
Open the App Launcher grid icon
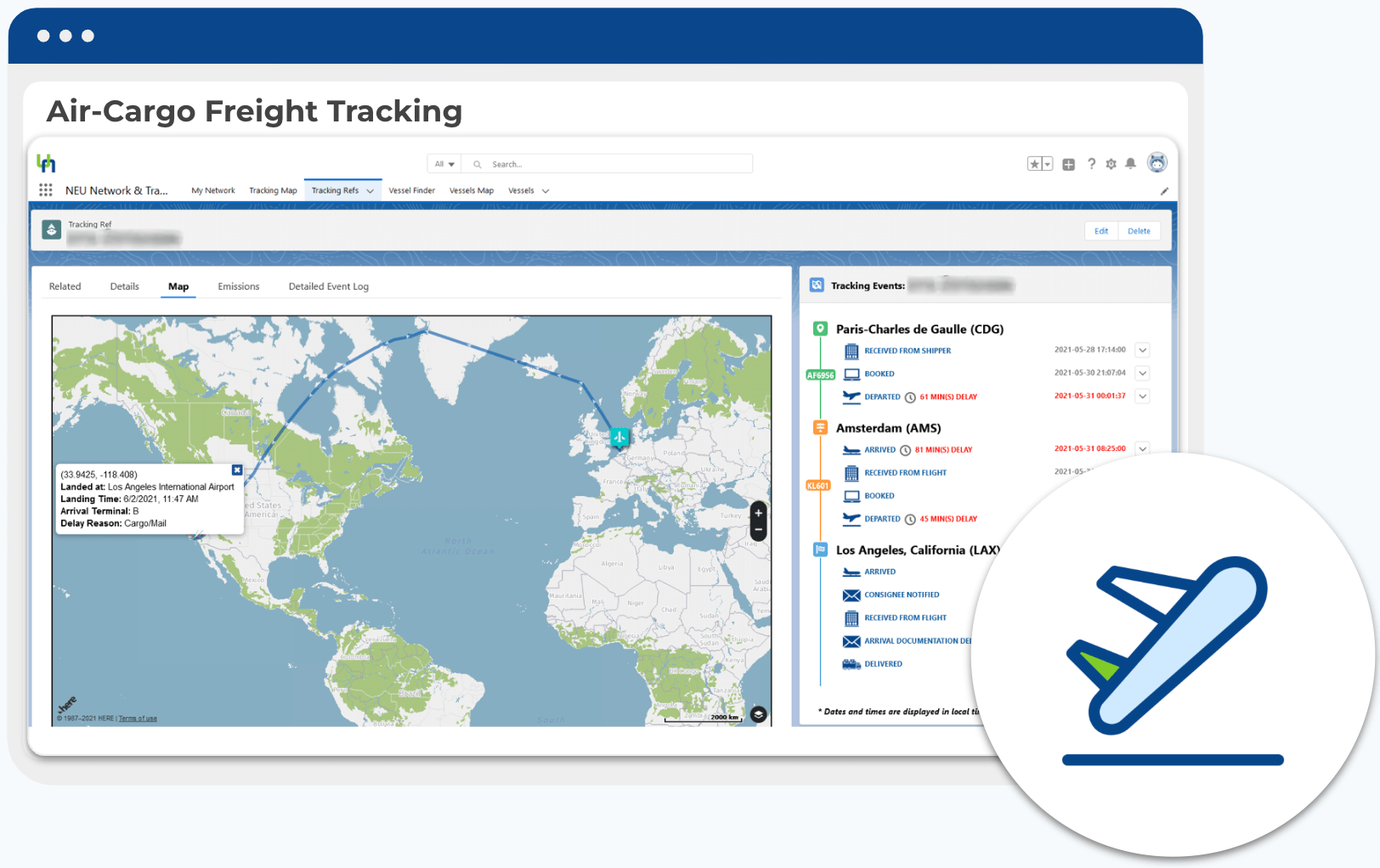pyautogui.click(x=46, y=190)
